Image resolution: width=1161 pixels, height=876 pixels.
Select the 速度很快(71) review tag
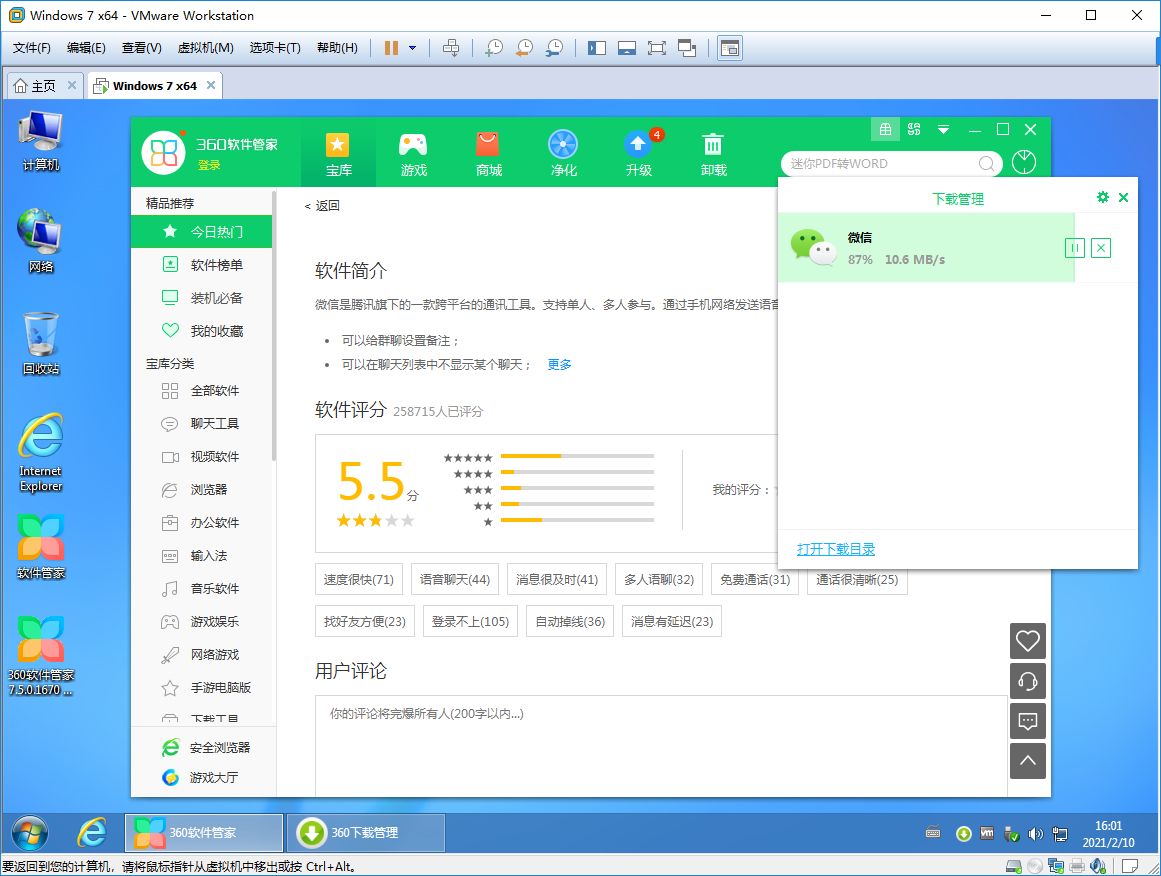click(x=358, y=580)
